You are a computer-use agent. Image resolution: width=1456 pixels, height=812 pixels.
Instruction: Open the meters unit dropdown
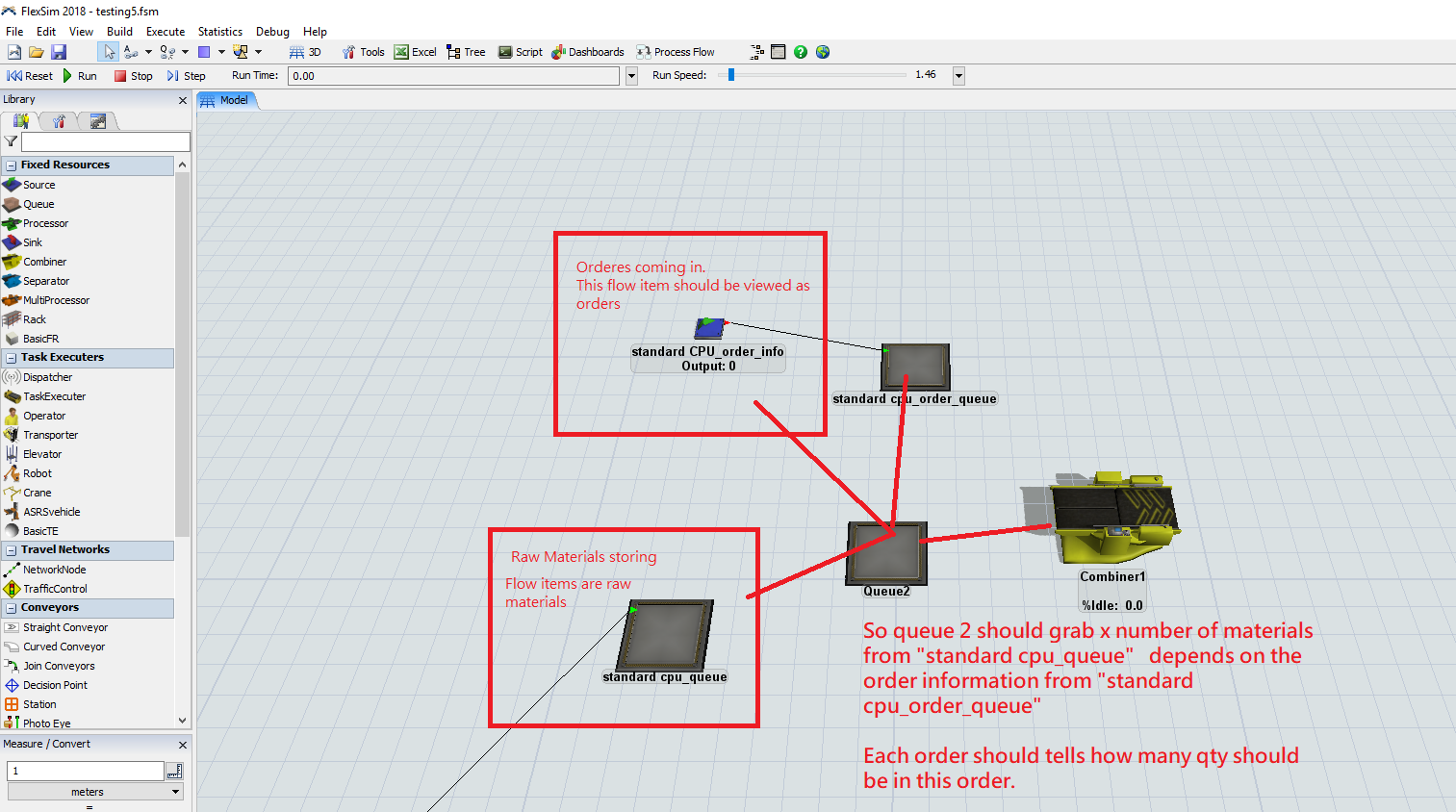(94, 792)
